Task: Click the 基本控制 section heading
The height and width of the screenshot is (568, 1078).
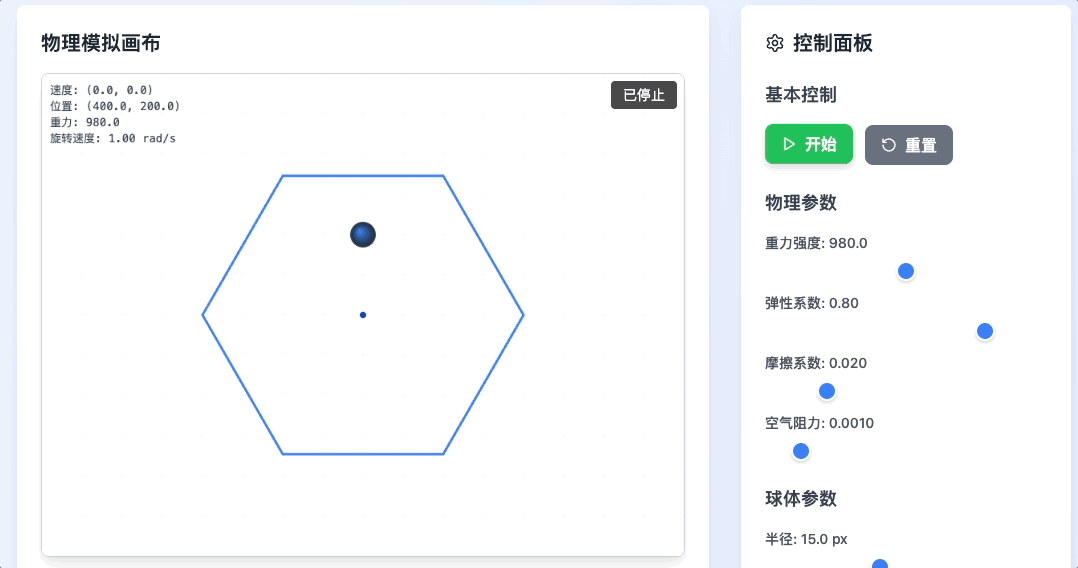Action: pyautogui.click(x=801, y=95)
